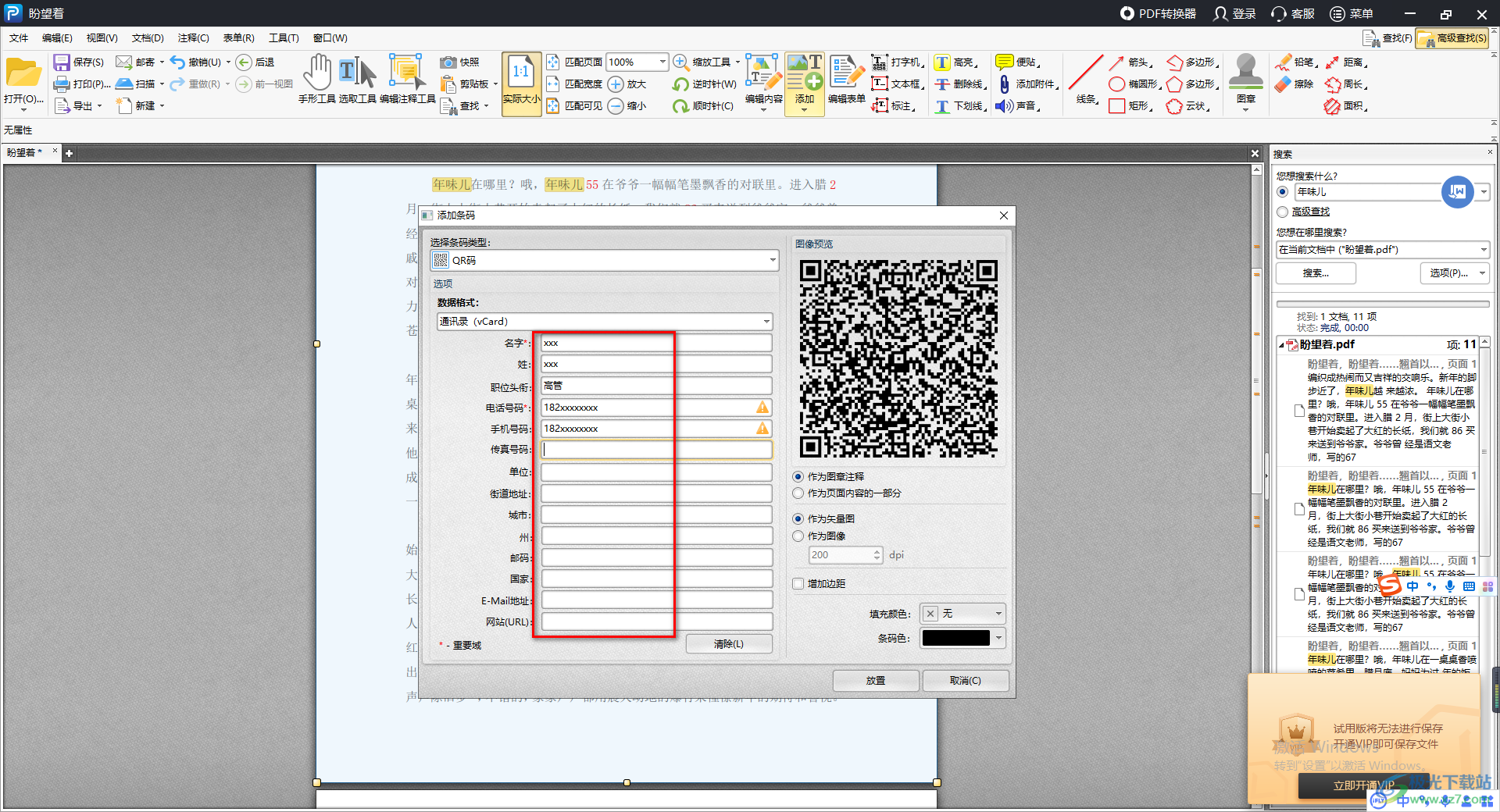
Task: Select the 距离 measurement tool
Action: 1332,62
